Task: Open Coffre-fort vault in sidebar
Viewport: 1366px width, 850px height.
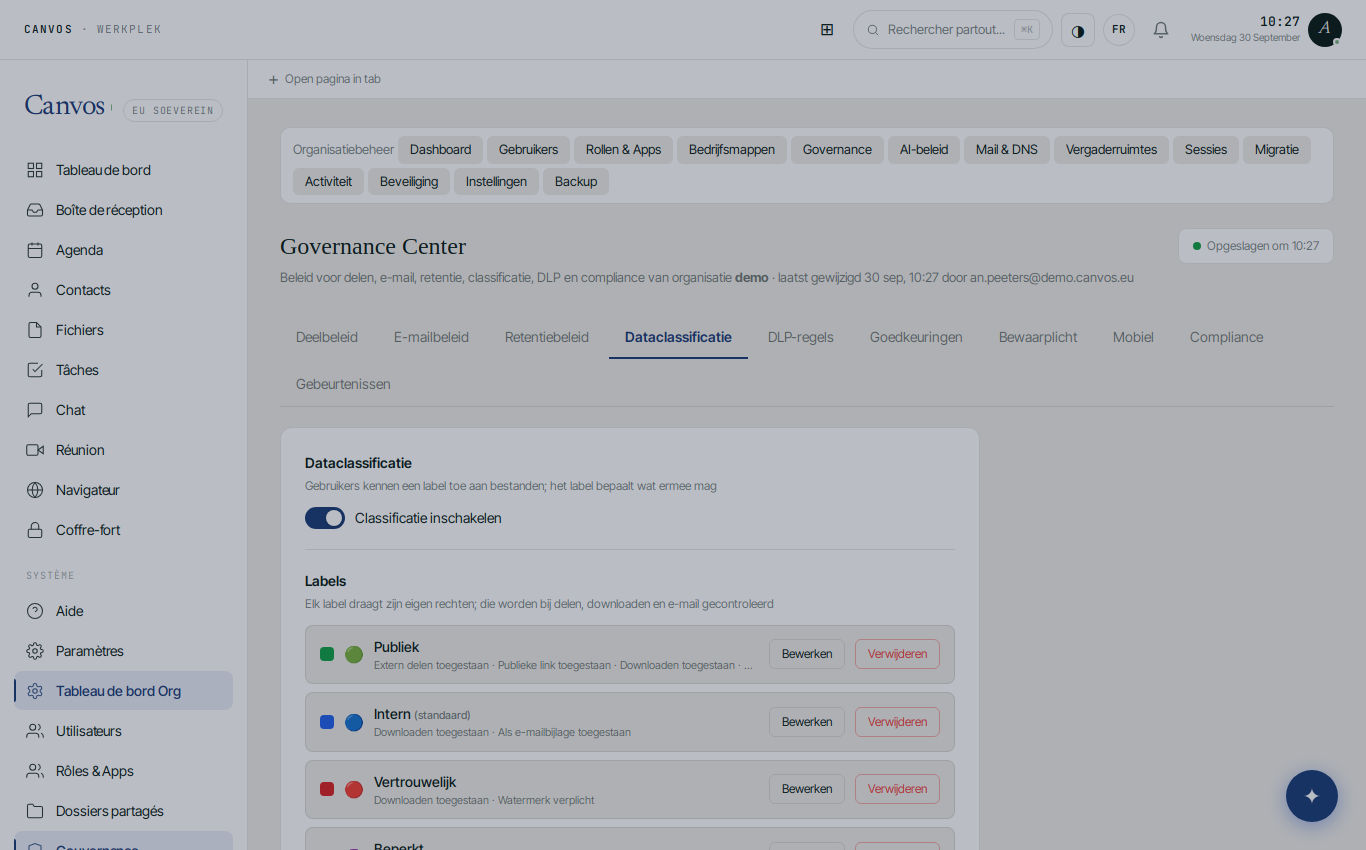Action: pyautogui.click(x=123, y=530)
